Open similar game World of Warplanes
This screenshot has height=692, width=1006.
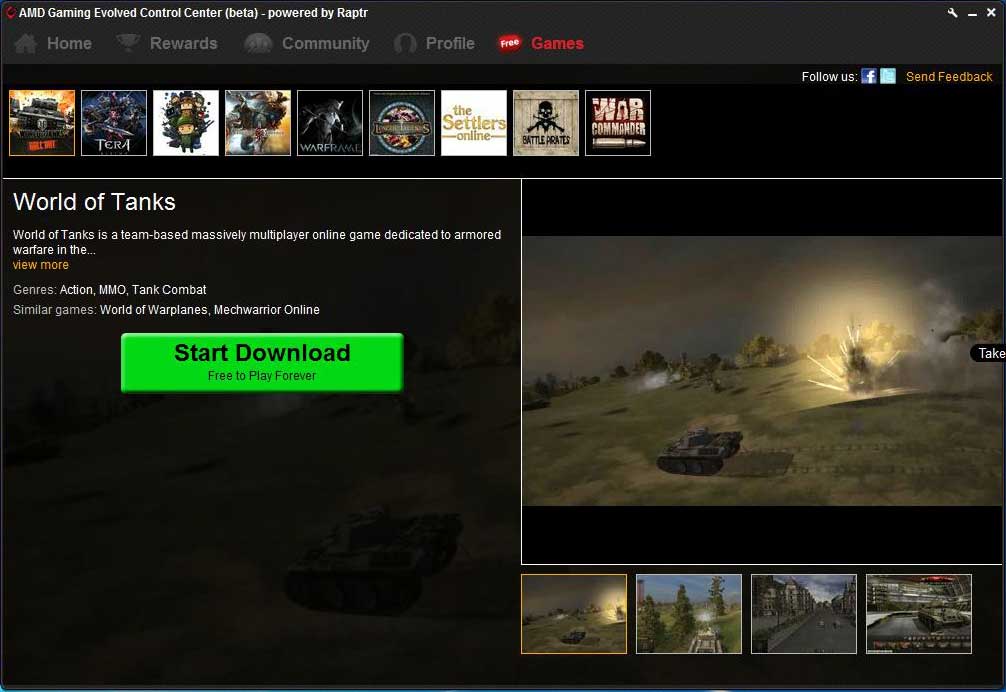pos(154,310)
